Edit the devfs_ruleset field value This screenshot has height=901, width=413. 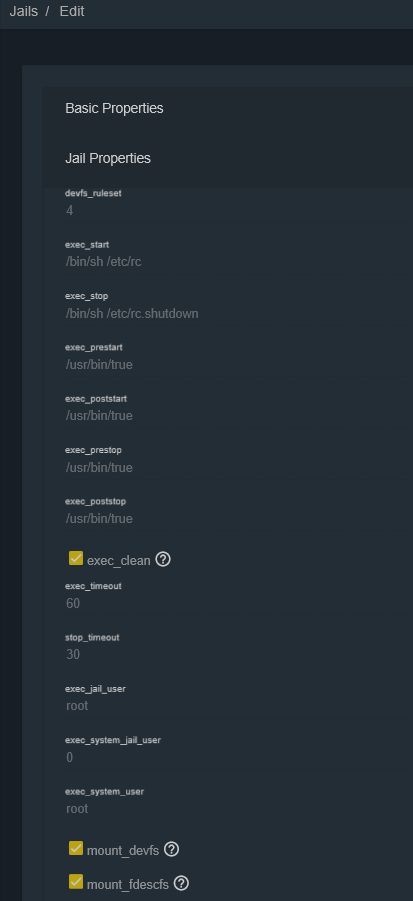239,210
